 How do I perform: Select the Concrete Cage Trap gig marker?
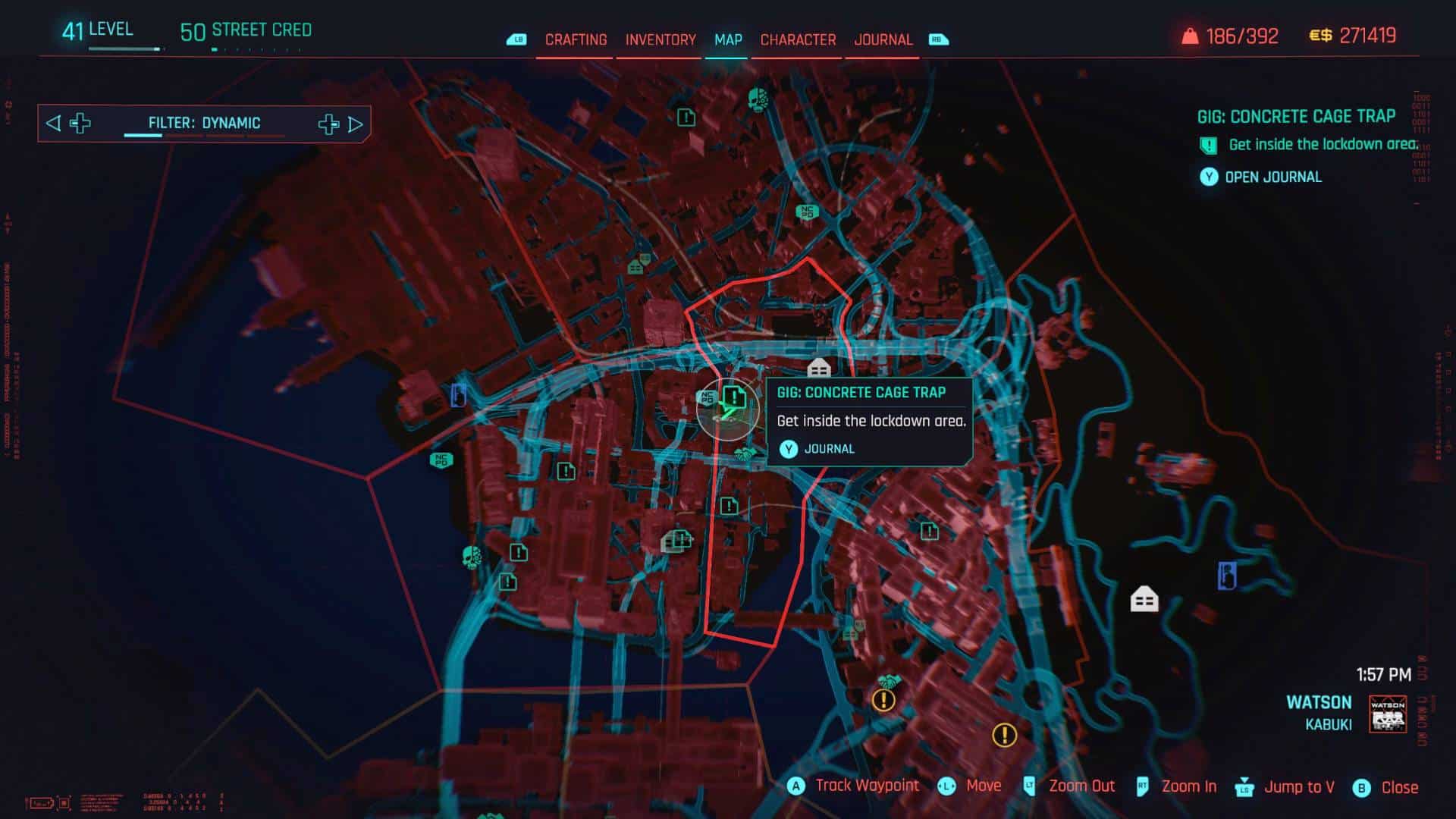(733, 395)
